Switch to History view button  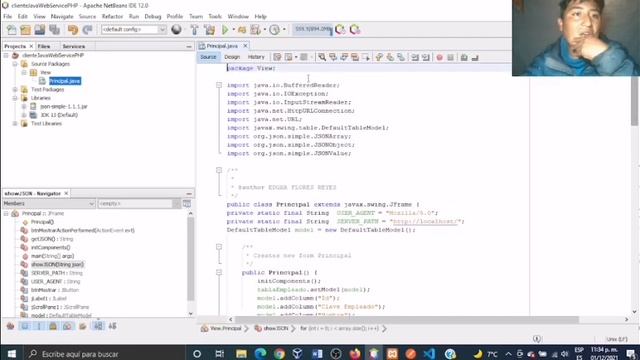pos(256,57)
